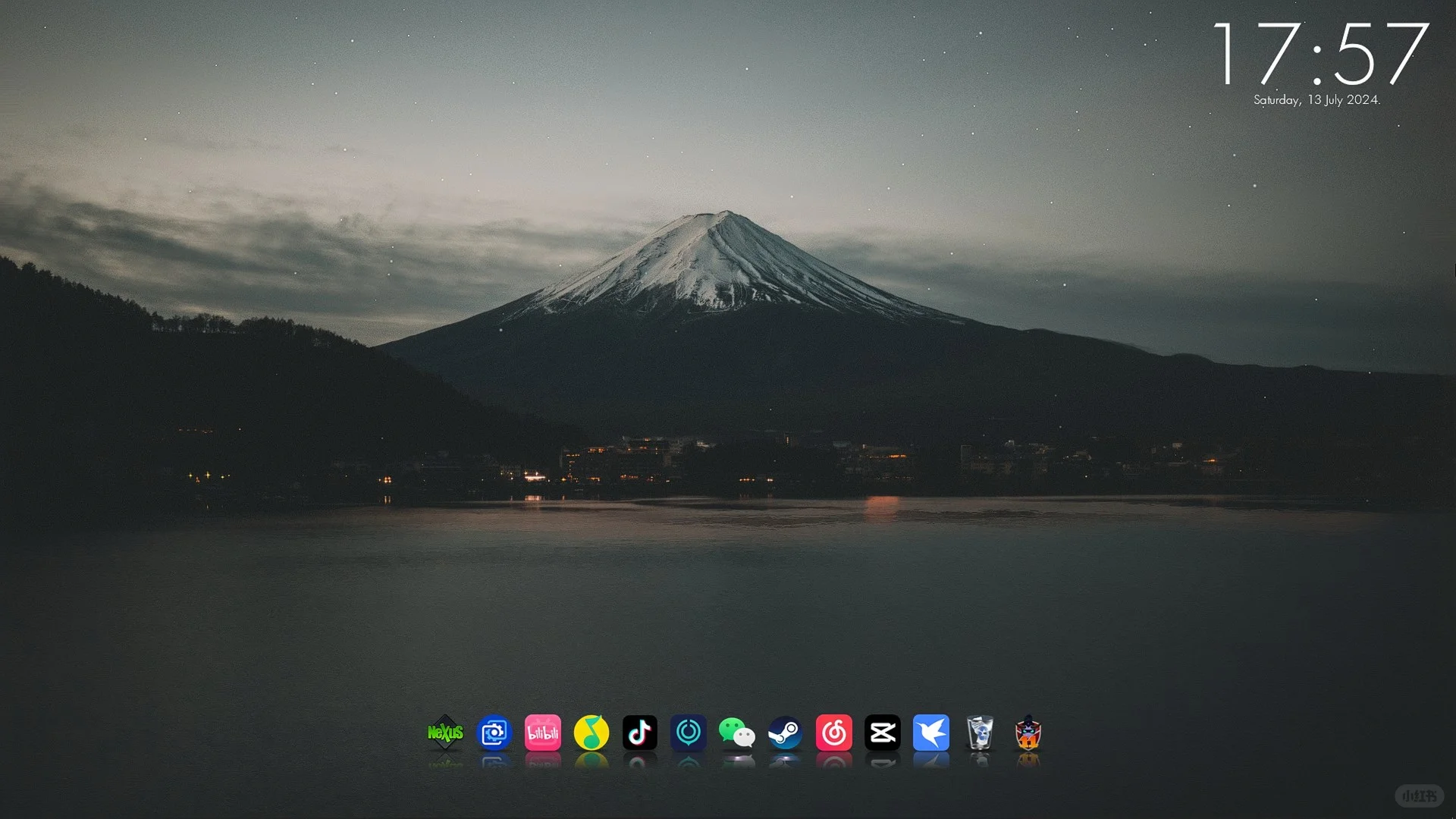Open NetEase Cloud Music red icon
The image size is (1456, 819).
834,733
